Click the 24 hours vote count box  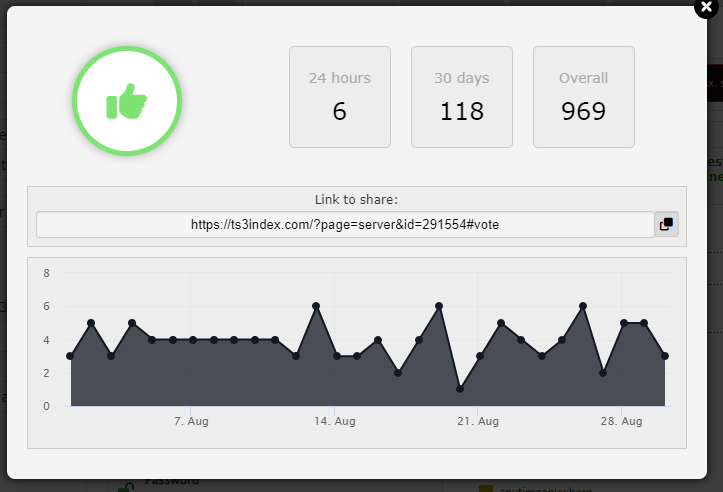pyautogui.click(x=339, y=97)
